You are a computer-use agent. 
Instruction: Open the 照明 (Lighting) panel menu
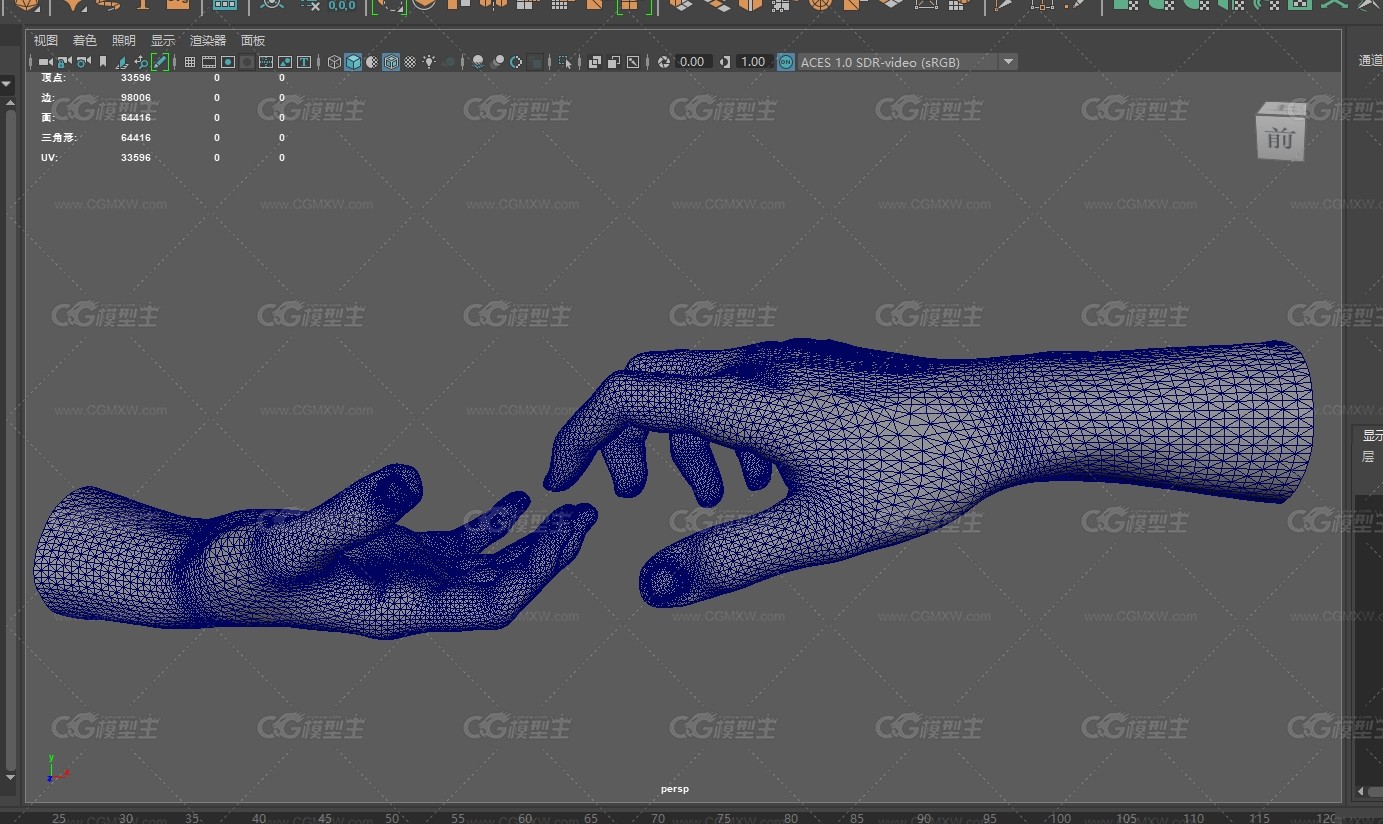tap(124, 41)
